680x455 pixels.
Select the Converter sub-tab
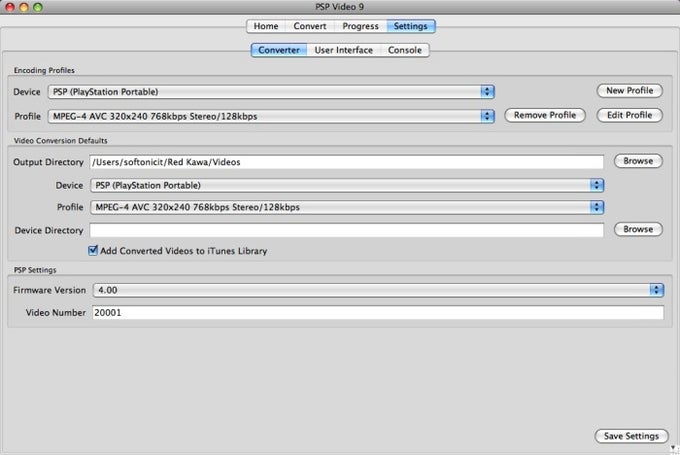pyautogui.click(x=279, y=50)
